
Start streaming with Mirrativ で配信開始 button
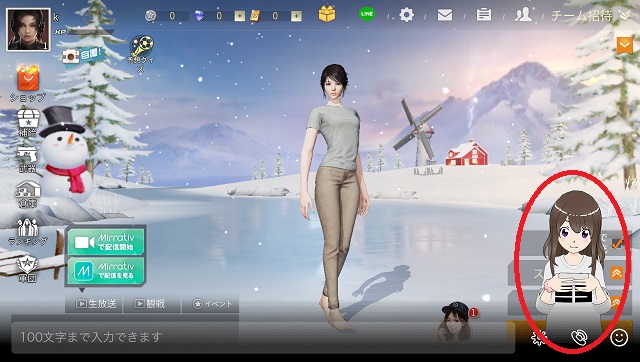[x=106, y=242]
